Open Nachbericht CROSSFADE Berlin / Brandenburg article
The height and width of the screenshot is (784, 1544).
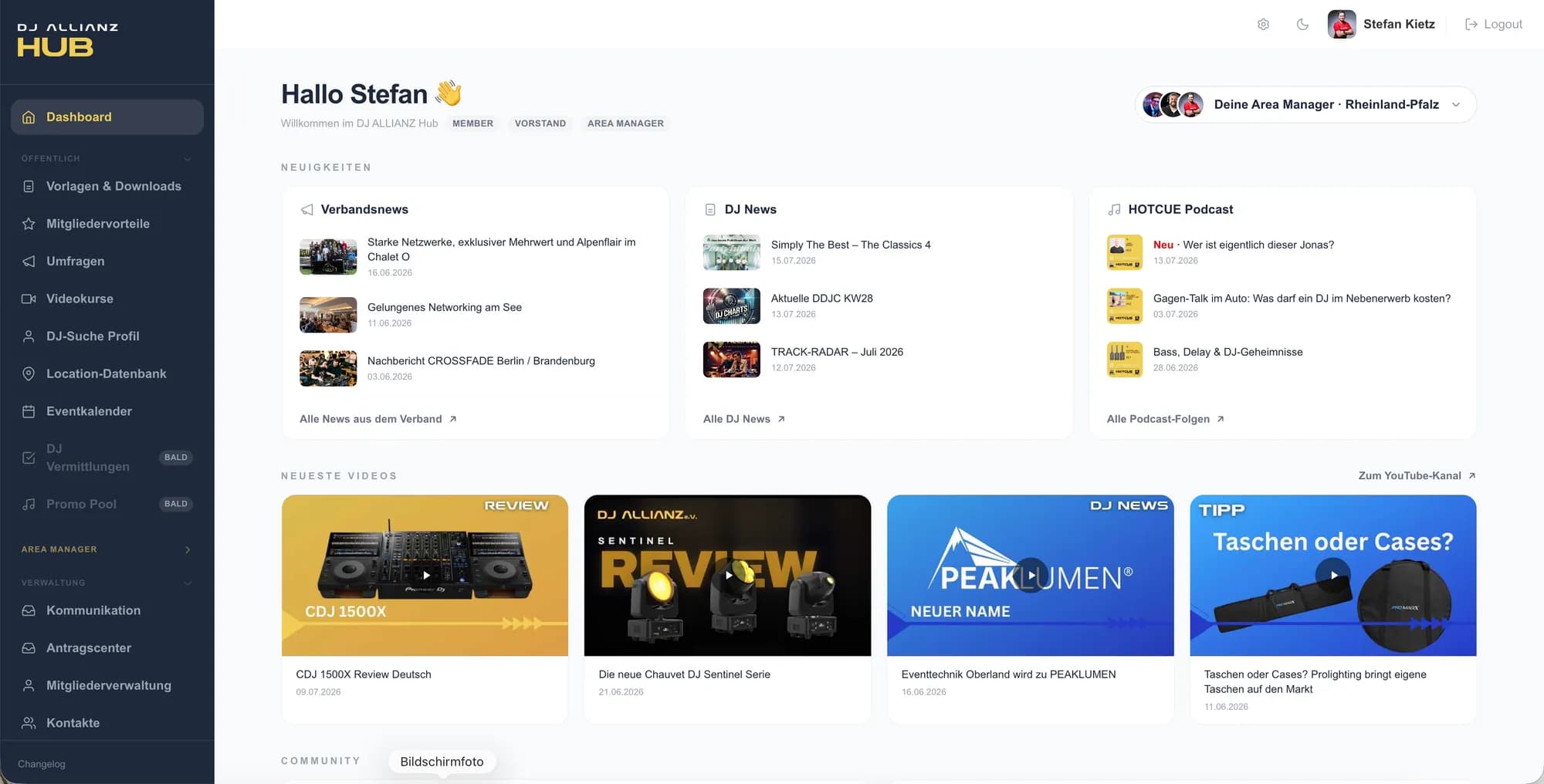(481, 360)
